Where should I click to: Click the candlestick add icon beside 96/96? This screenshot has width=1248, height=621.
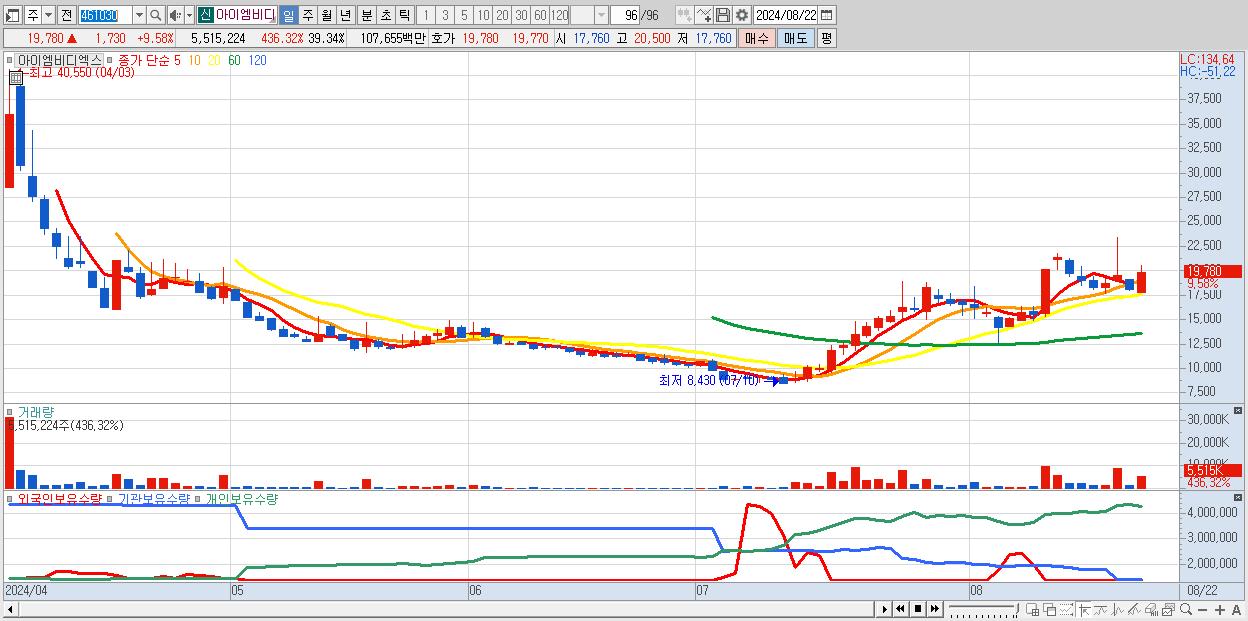click(x=684, y=15)
